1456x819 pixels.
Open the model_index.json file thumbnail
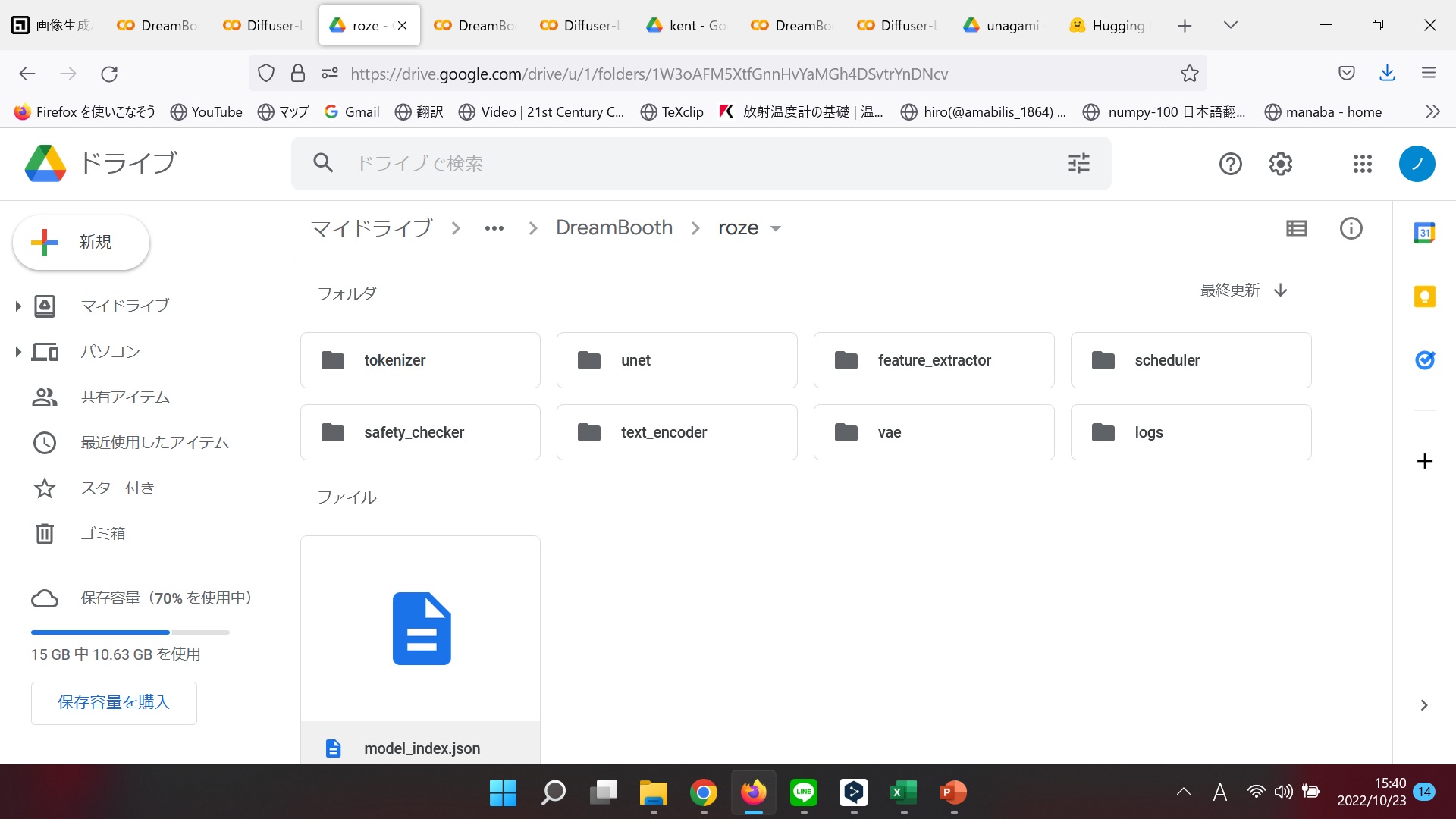point(420,629)
